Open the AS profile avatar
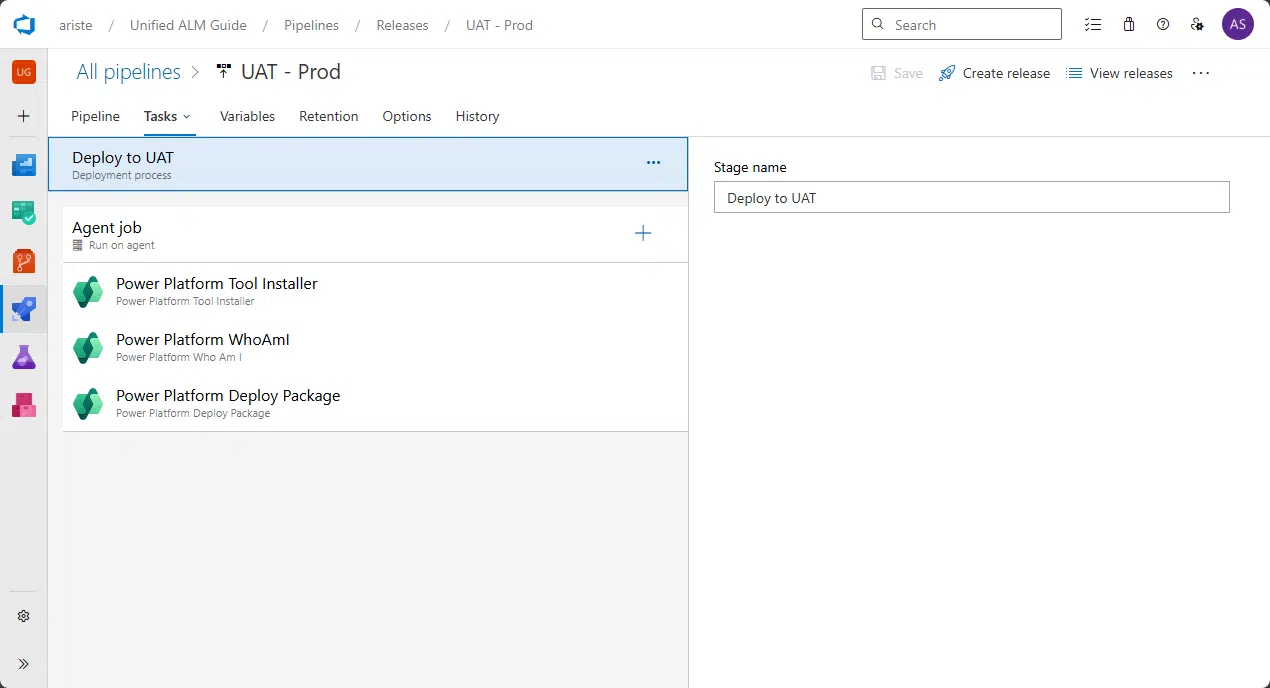 pos(1237,24)
